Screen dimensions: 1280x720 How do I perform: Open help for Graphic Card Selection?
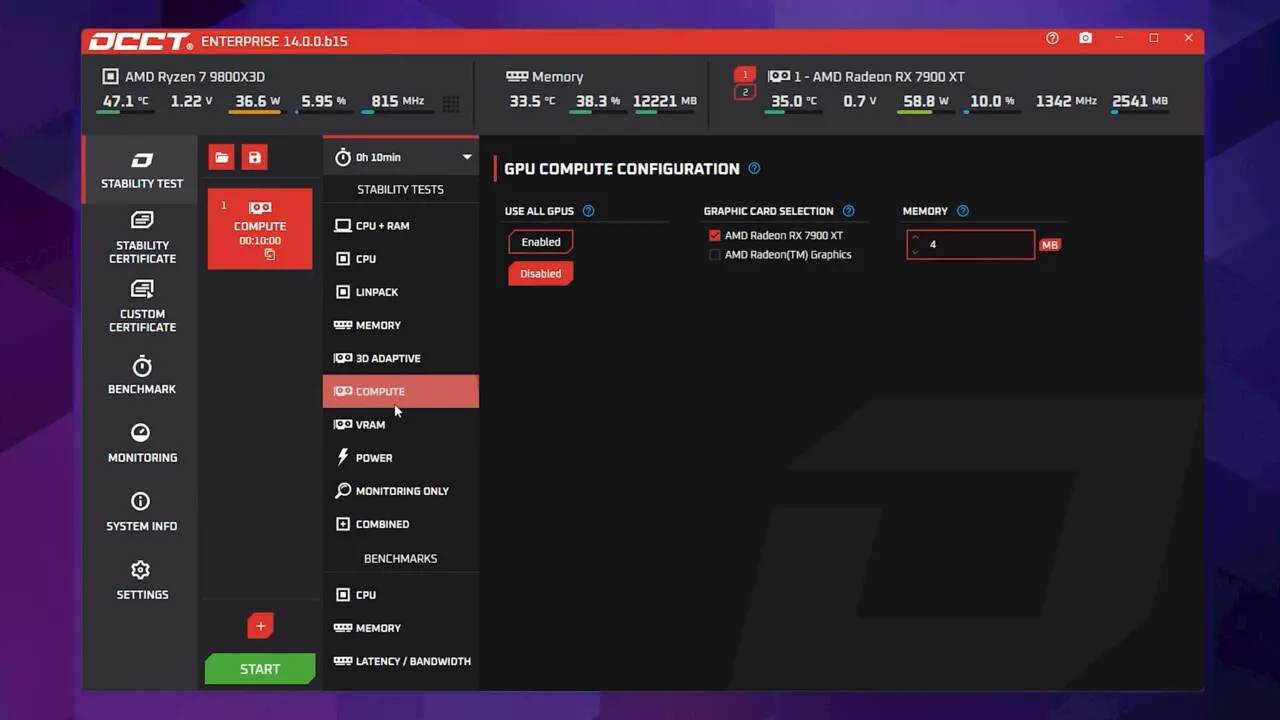pos(848,211)
